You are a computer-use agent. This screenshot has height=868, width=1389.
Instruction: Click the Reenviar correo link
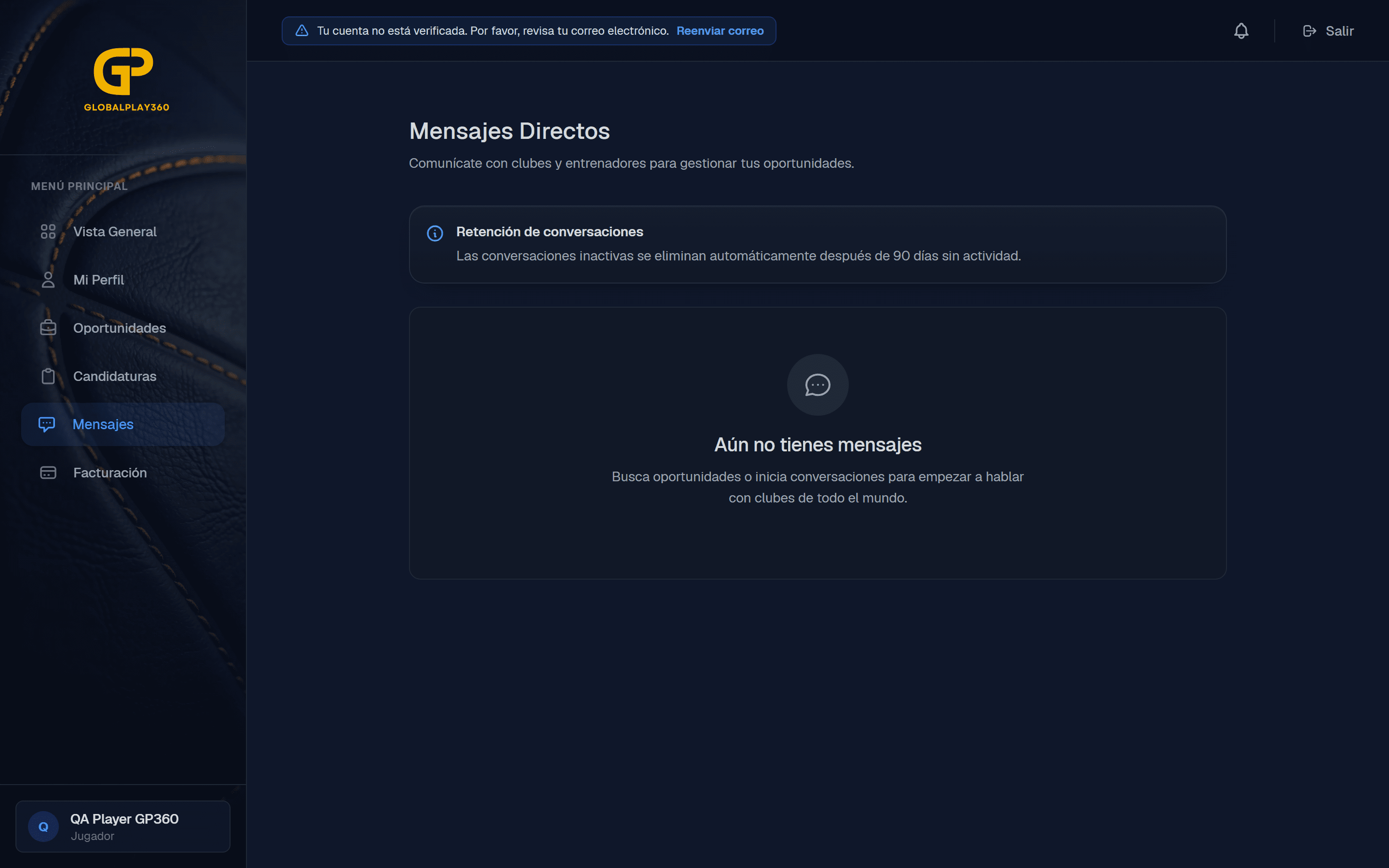coord(720,31)
